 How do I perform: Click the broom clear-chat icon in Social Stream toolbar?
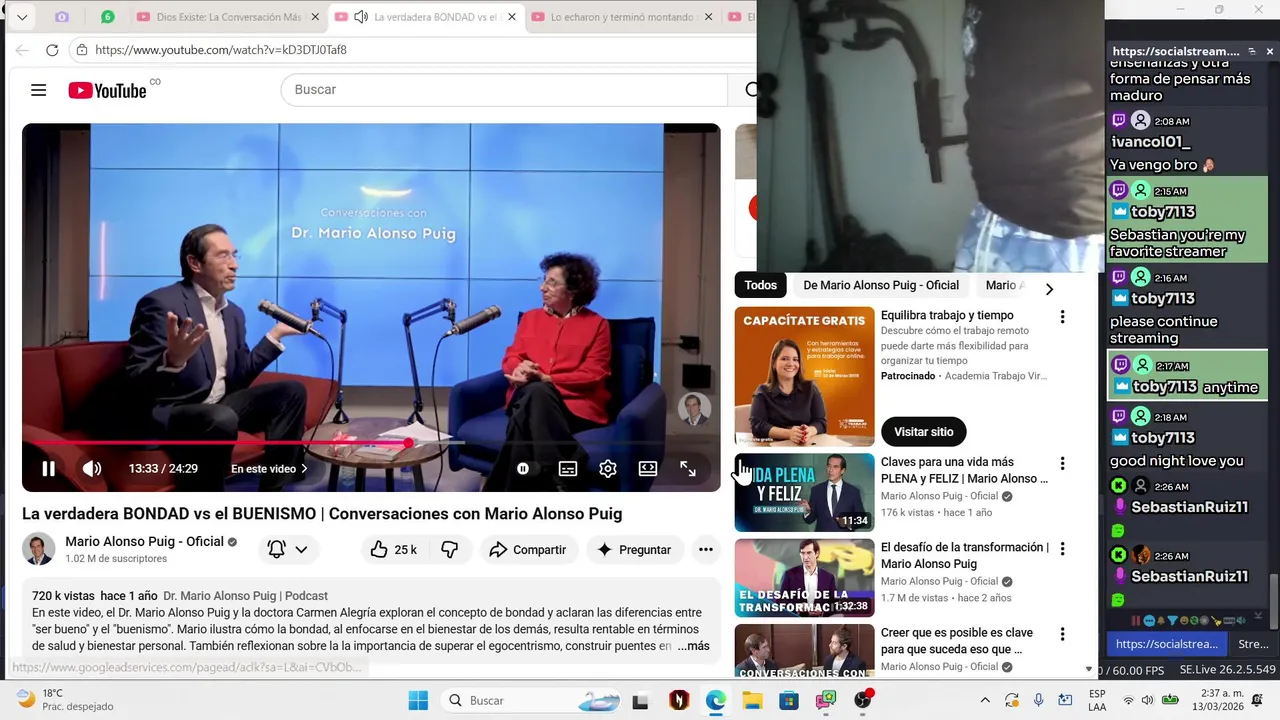[x=1216, y=622]
